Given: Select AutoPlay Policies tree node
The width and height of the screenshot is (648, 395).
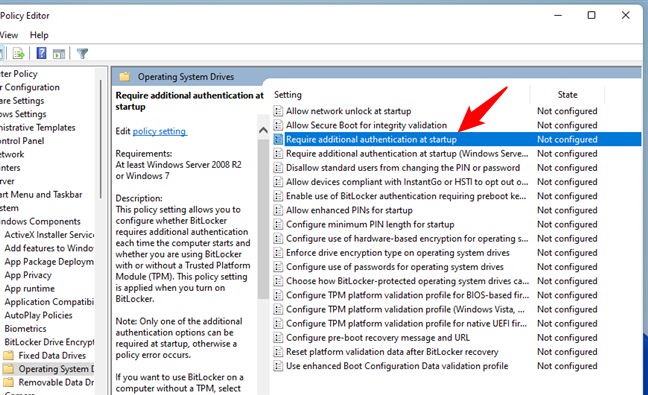Looking at the screenshot, I should 38,315.
